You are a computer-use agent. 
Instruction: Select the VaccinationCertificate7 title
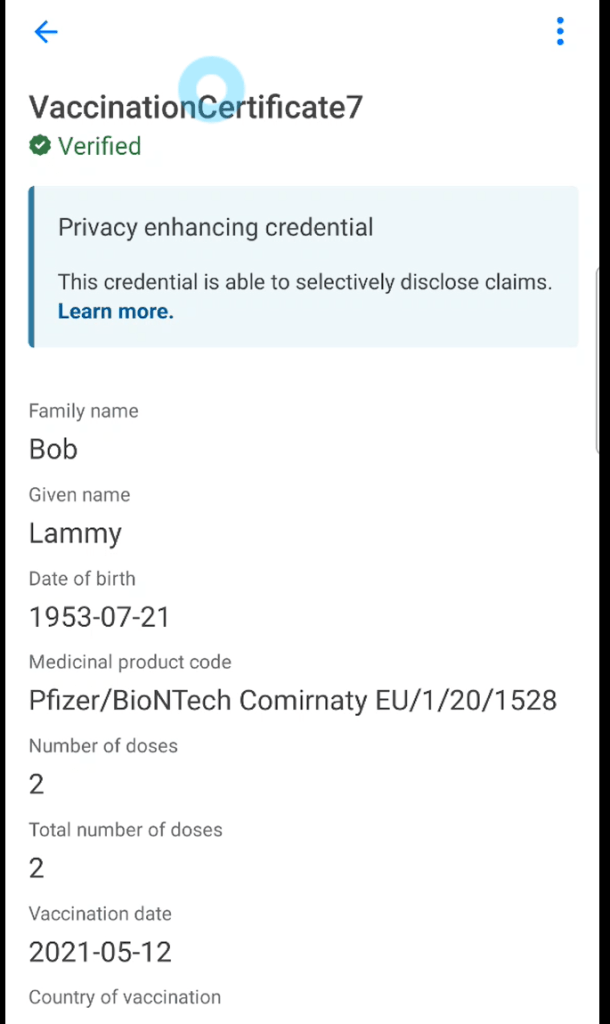[x=195, y=107]
